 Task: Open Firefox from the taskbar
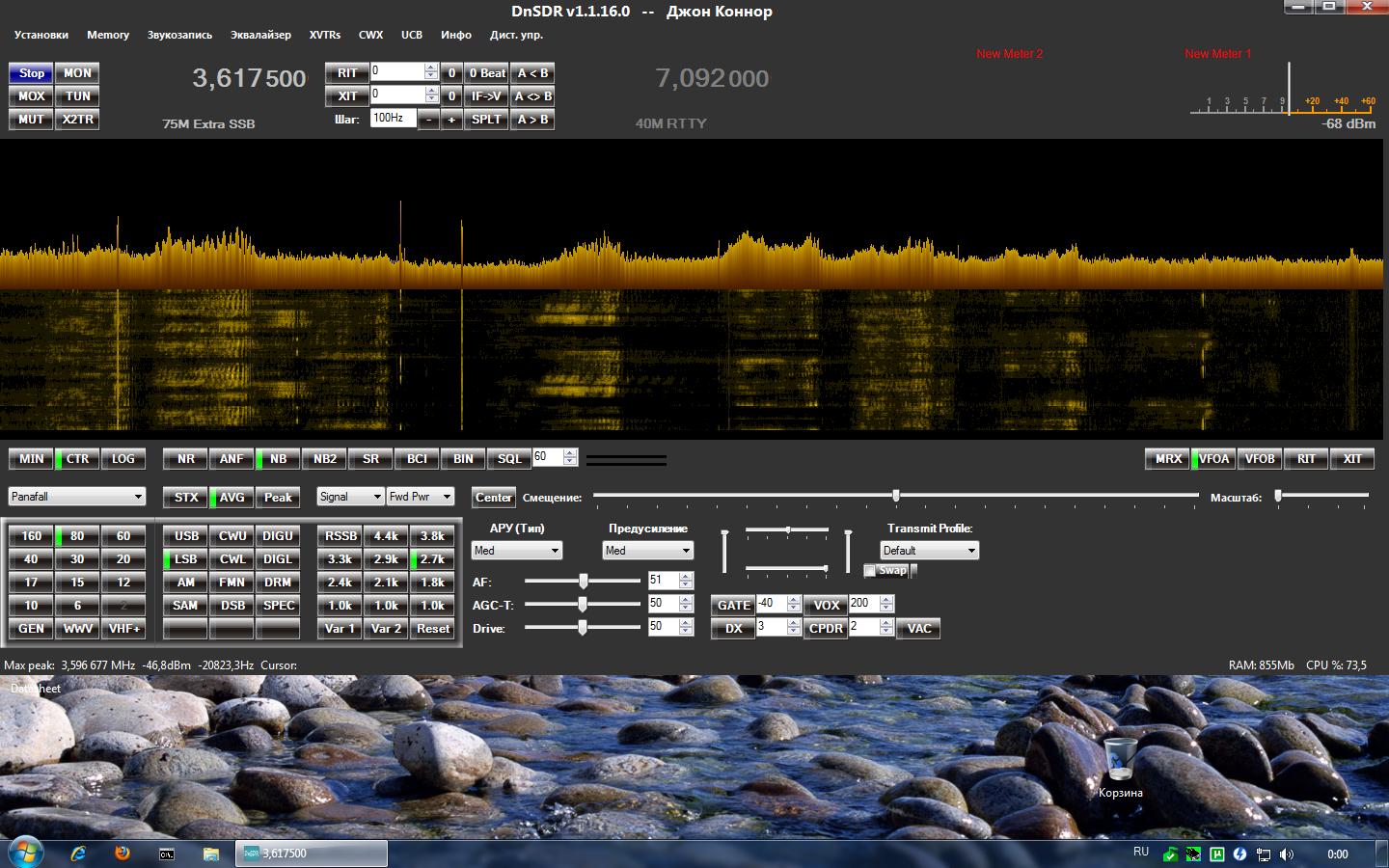coord(123,854)
